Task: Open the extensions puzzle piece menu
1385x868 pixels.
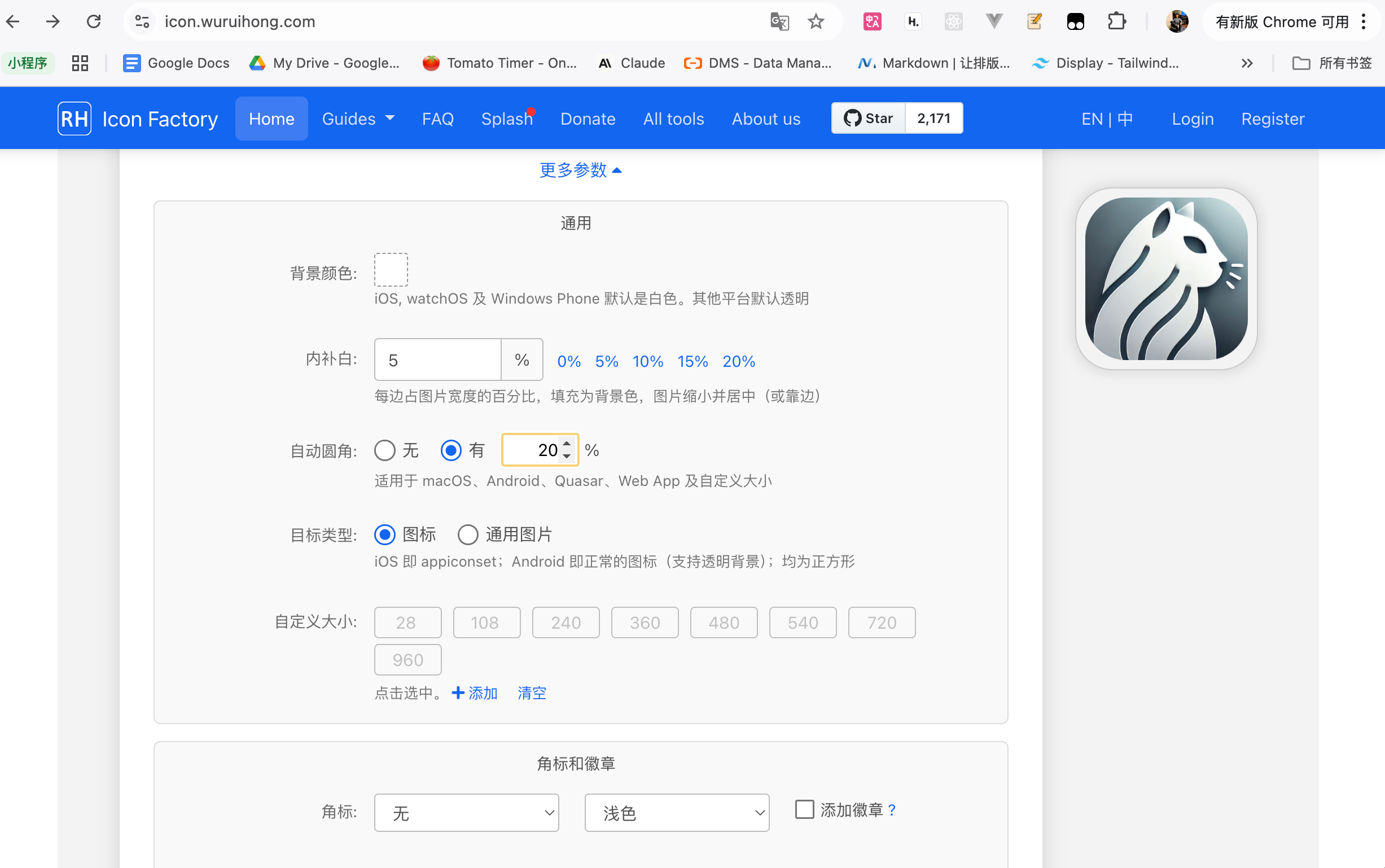Action: (x=1116, y=22)
